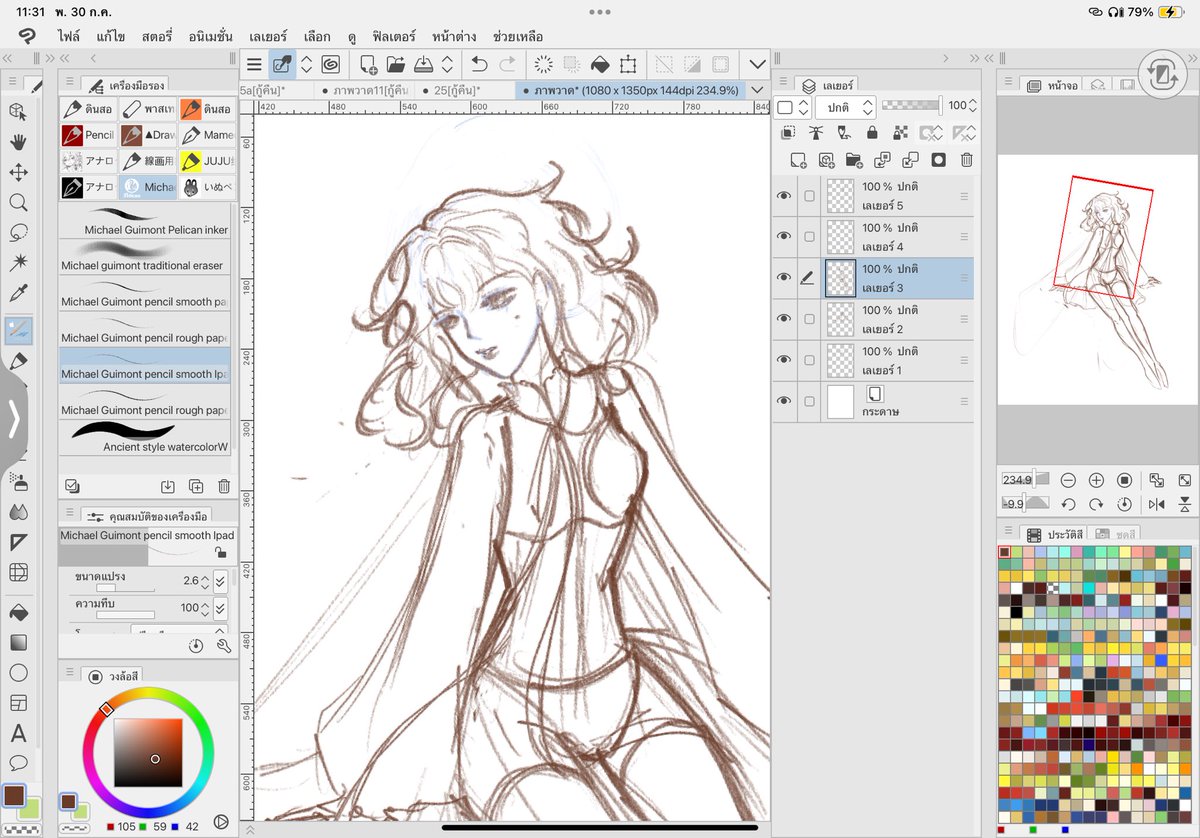Click the Fill icon in command bar
Screen dimensions: 1200x838
coord(600,65)
